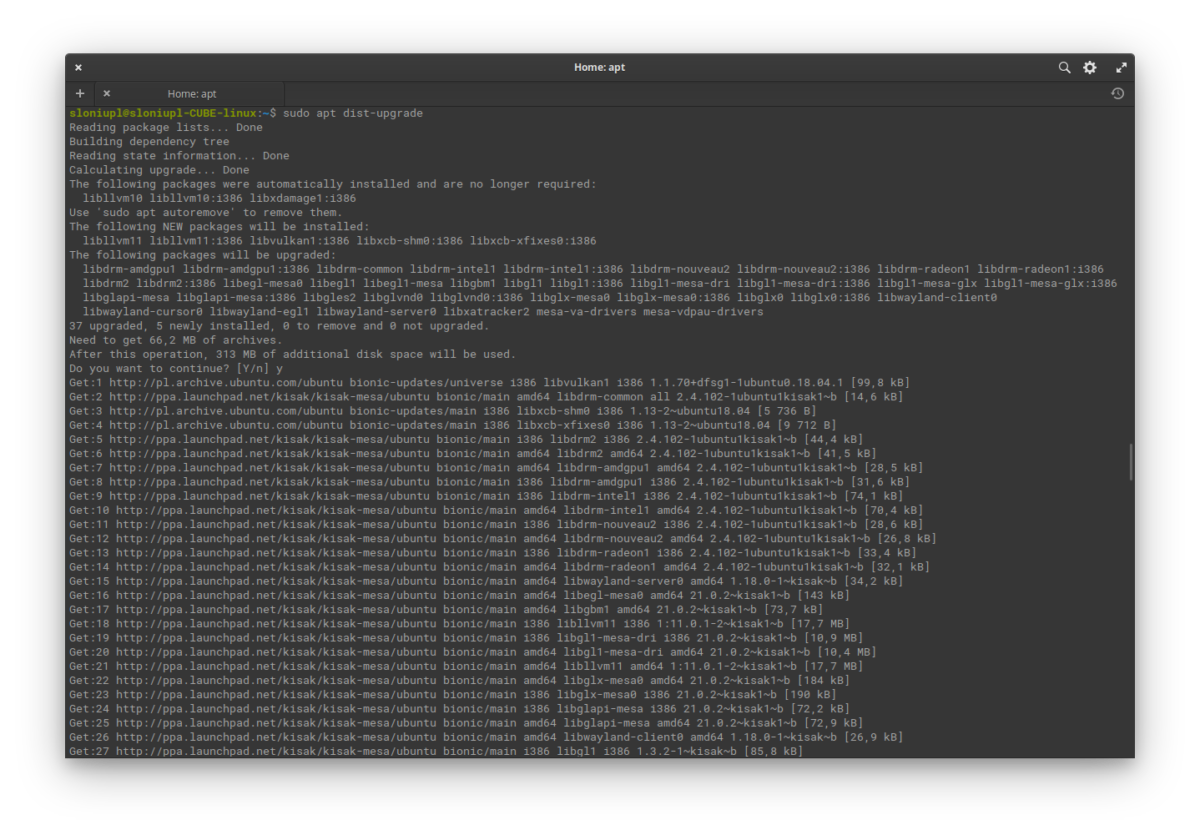The height and width of the screenshot is (835, 1200).
Task: Click '37 upgraded, 5 newly installed' summary line
Action: click(x=279, y=326)
